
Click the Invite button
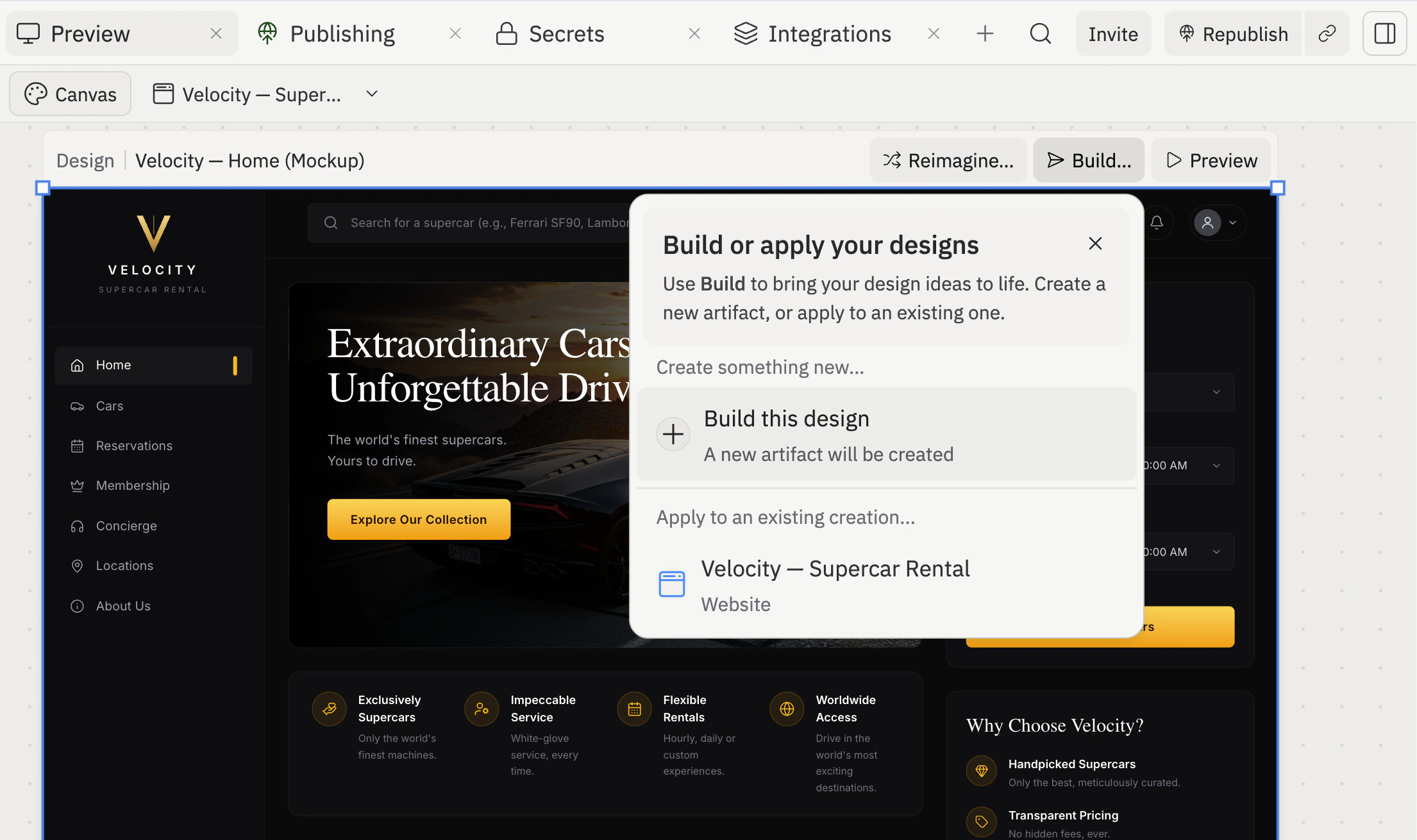tap(1113, 33)
